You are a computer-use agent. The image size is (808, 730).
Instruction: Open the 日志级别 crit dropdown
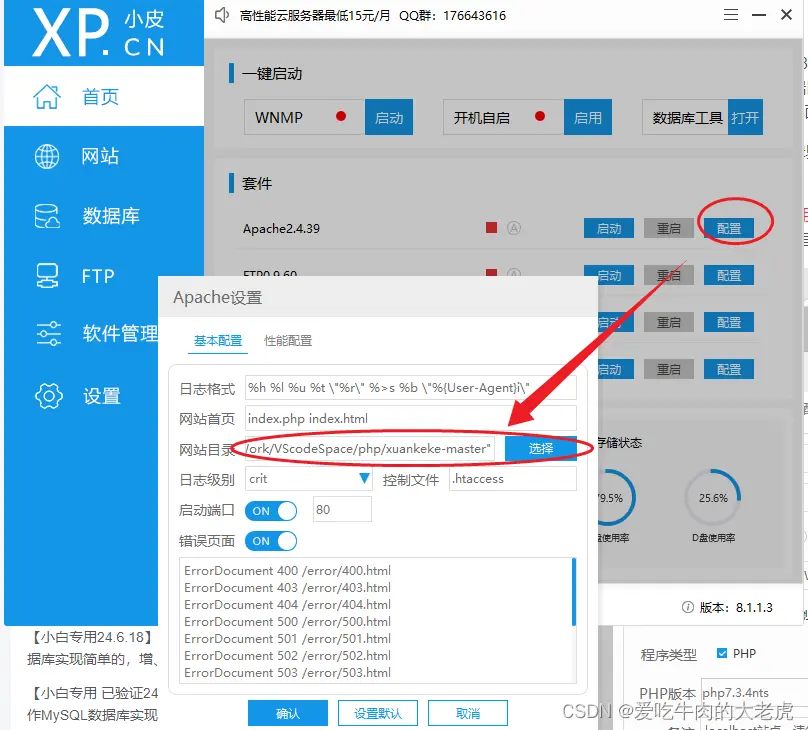pyautogui.click(x=308, y=479)
